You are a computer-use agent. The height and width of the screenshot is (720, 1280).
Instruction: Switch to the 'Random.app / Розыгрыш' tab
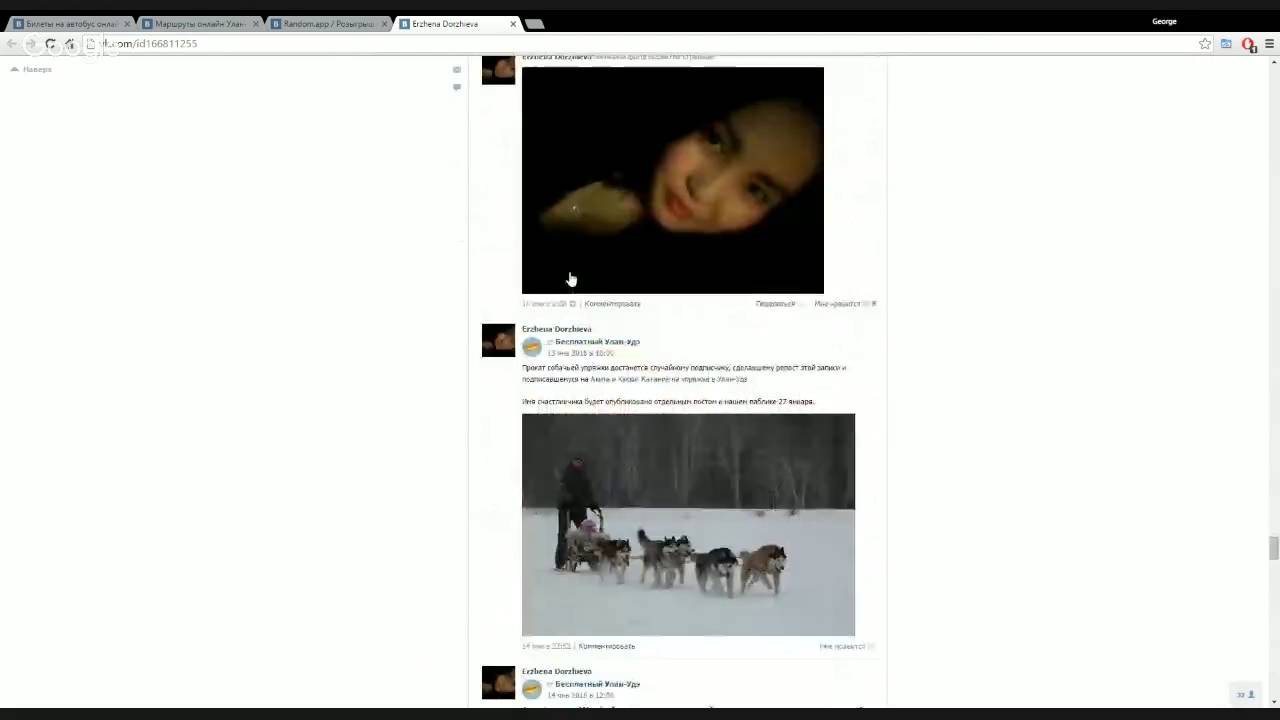[x=328, y=24]
